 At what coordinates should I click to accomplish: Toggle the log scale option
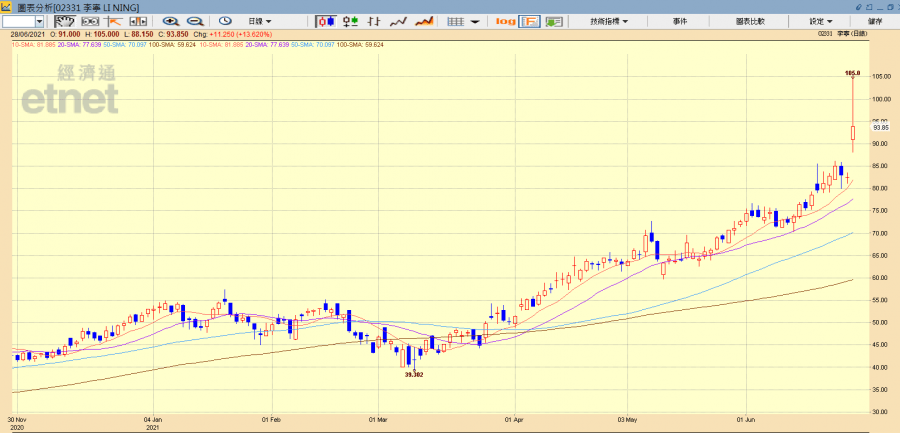(505, 21)
